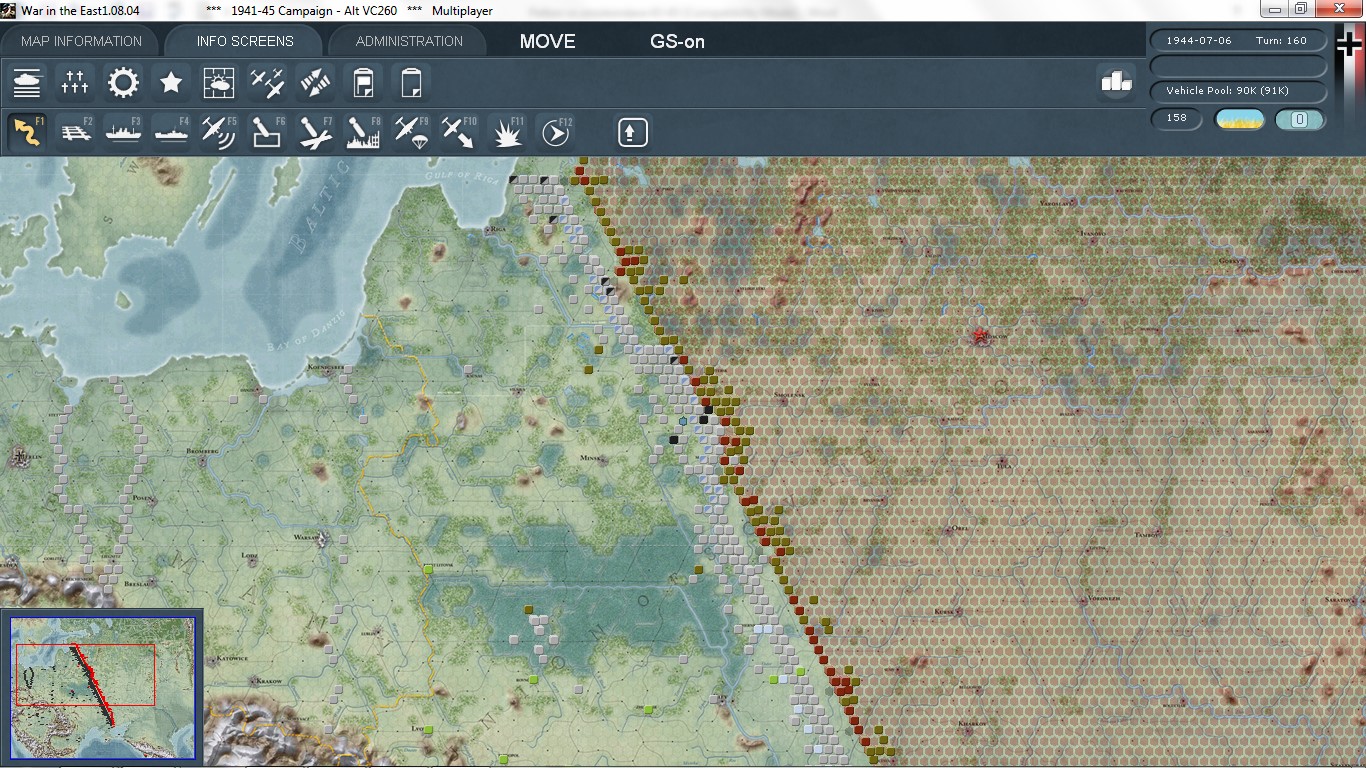Click the 158 counter pill
This screenshot has width=1366, height=768.
pos(1177,118)
